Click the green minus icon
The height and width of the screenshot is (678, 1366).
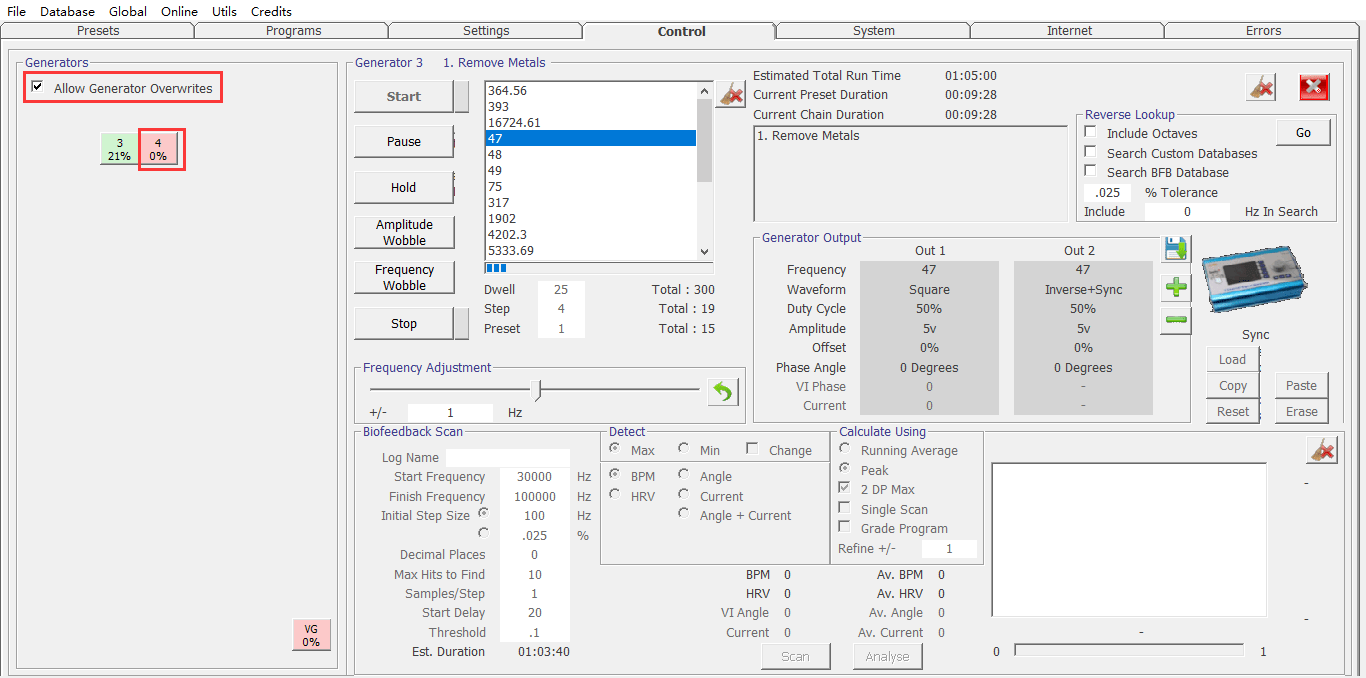tap(1176, 321)
